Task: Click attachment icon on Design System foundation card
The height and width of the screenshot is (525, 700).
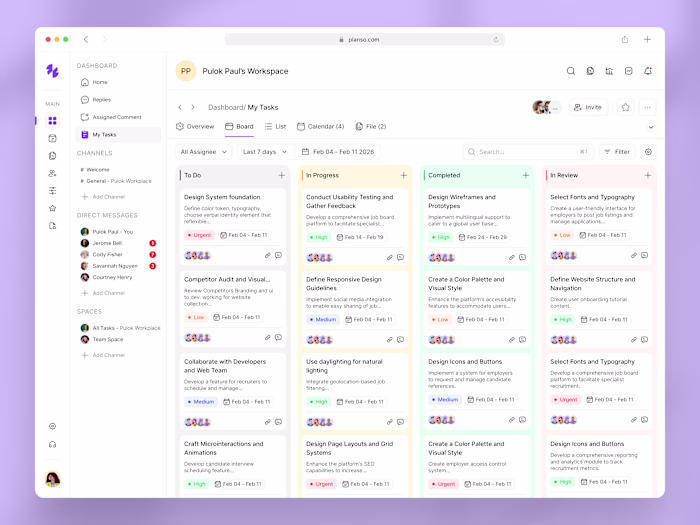Action: (x=267, y=255)
